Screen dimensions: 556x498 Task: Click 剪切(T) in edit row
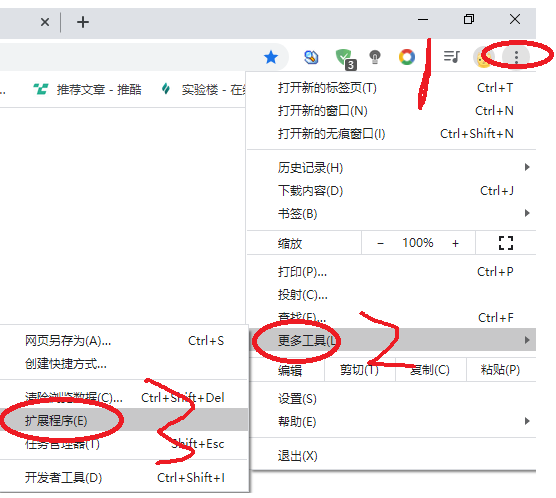[x=360, y=370]
